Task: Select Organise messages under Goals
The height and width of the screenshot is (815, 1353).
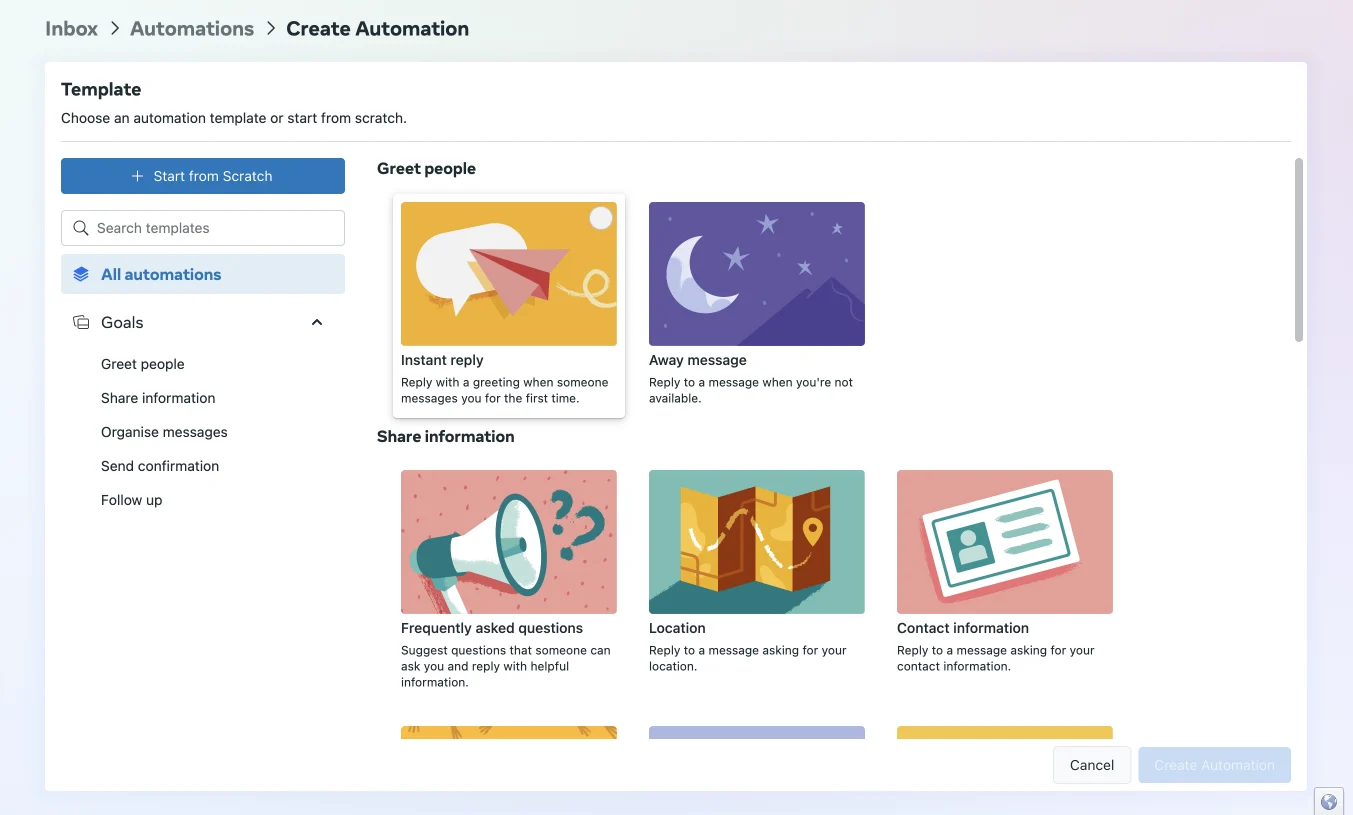Action: point(164,432)
